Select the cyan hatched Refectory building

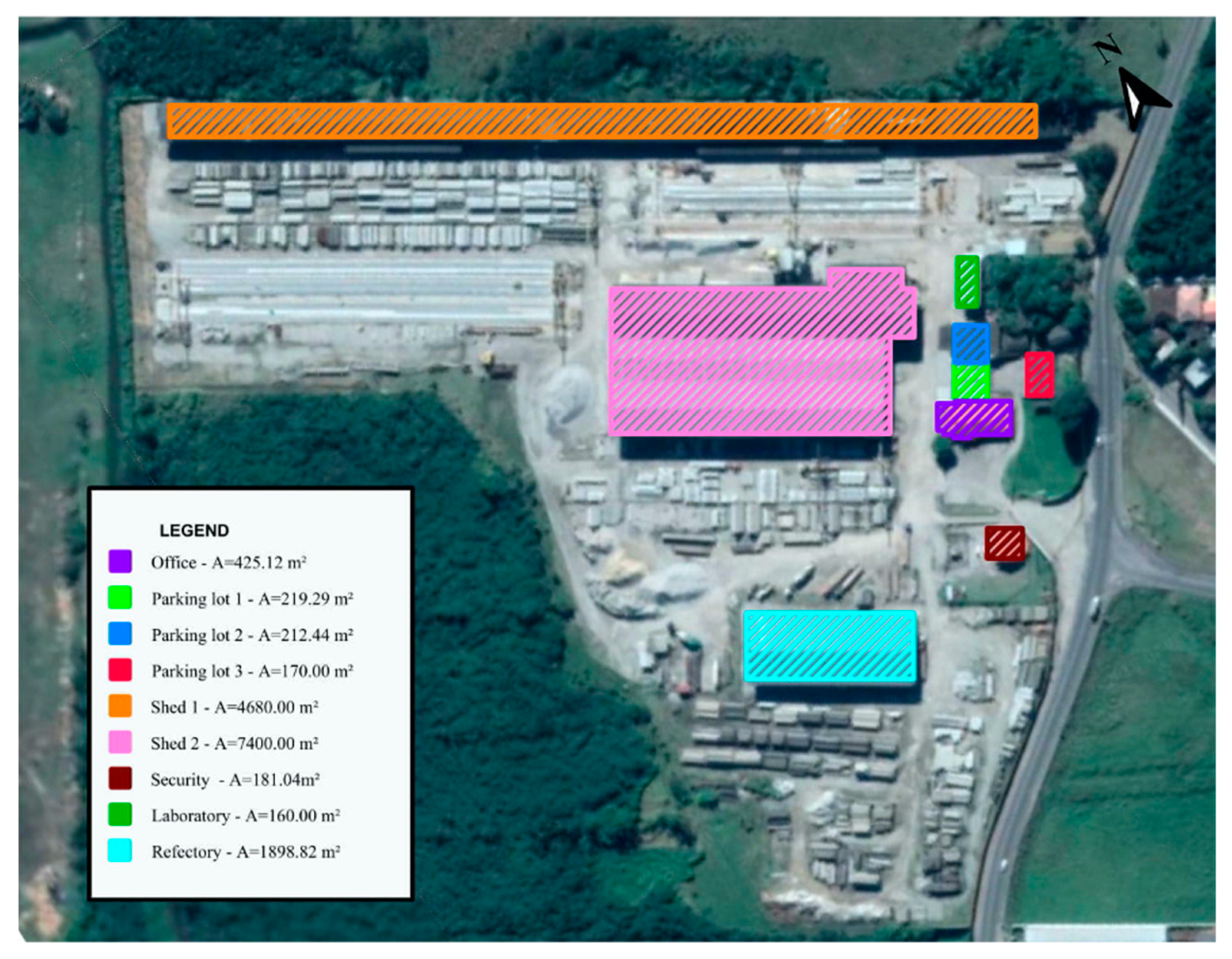[x=829, y=647]
